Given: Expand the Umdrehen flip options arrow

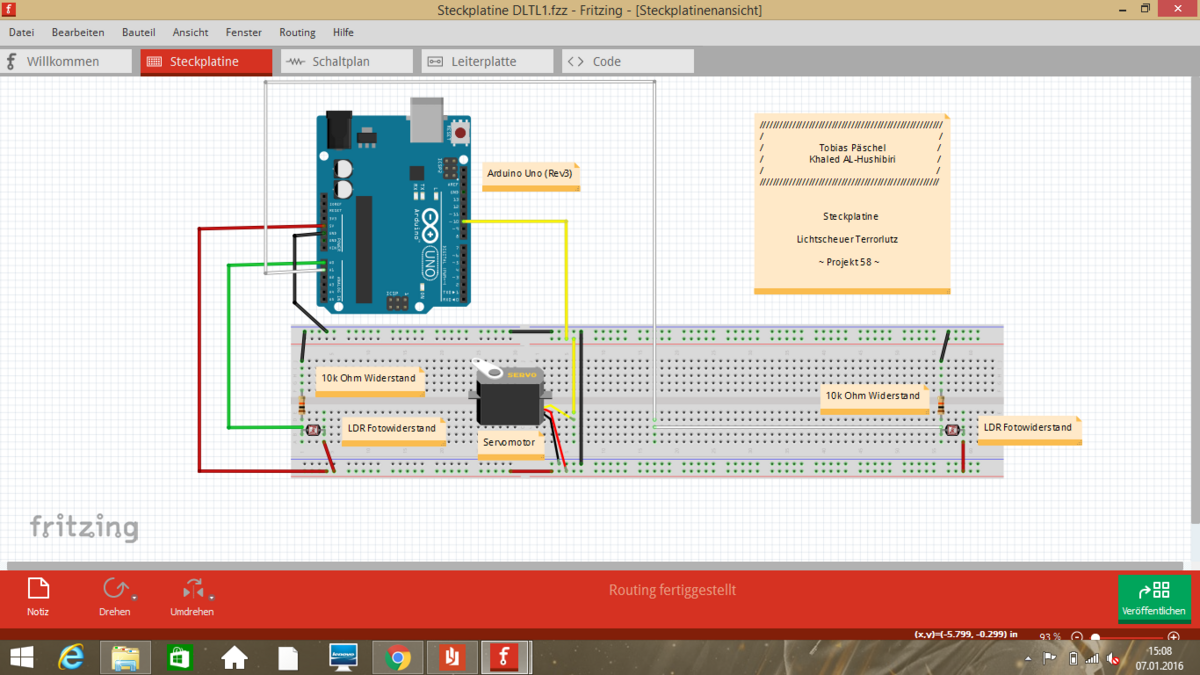Looking at the screenshot, I should (211, 598).
